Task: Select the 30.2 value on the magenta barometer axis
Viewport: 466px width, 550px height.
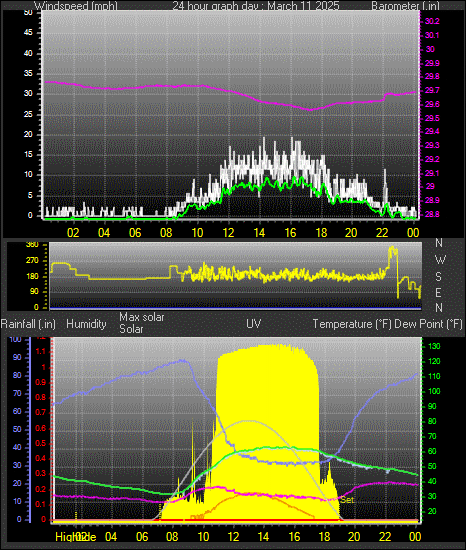Action: tap(432, 21)
